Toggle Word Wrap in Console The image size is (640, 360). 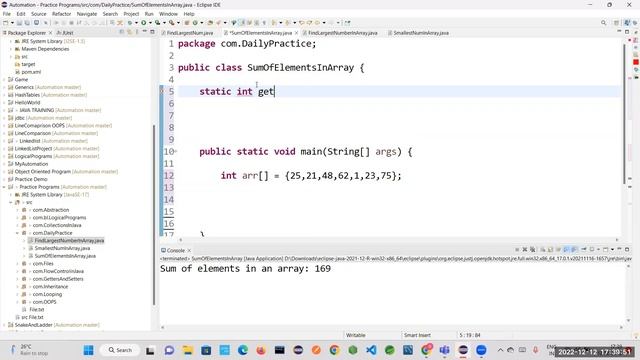(558, 249)
